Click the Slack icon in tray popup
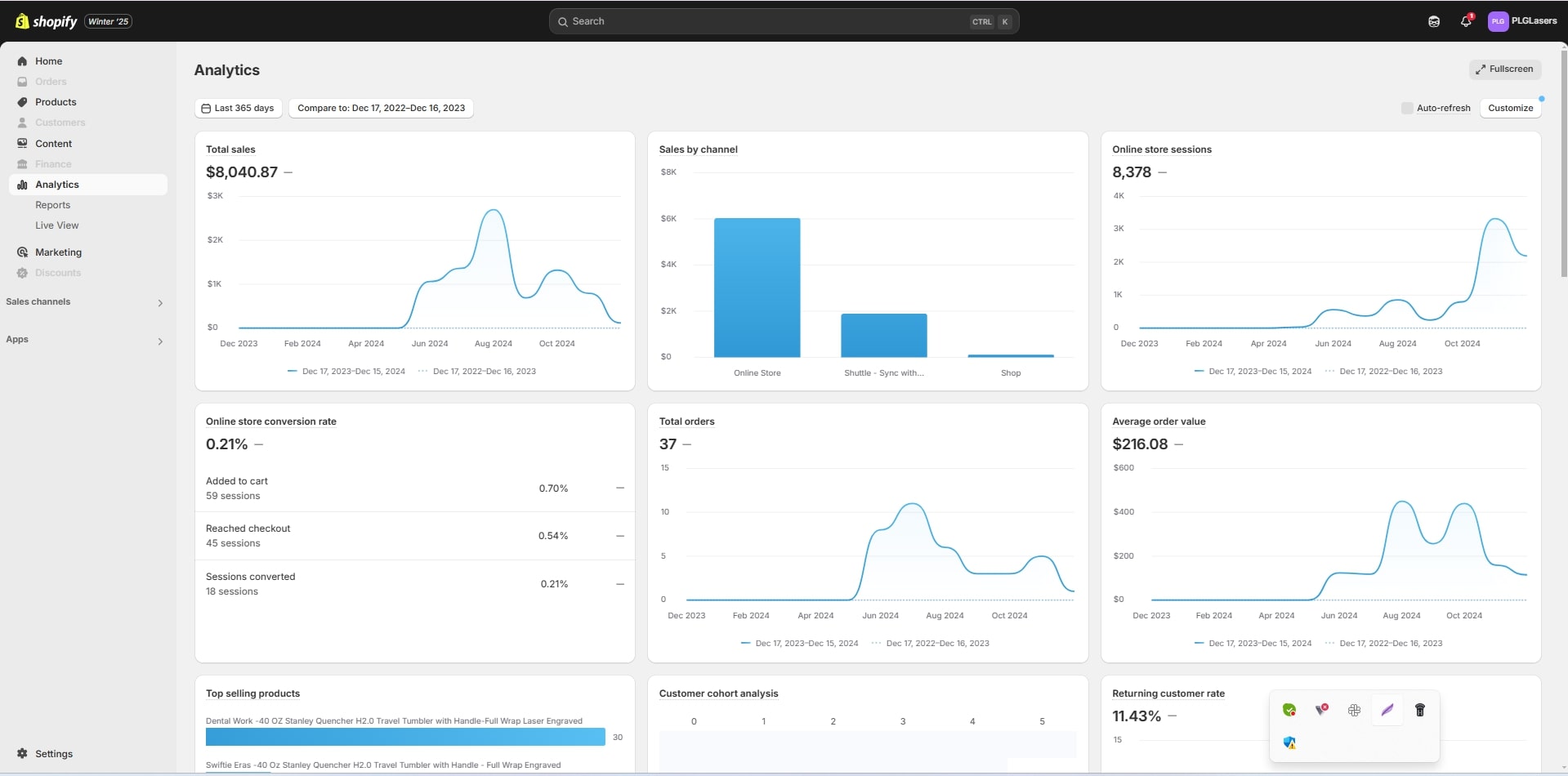The image size is (1568, 776). tap(1354, 710)
